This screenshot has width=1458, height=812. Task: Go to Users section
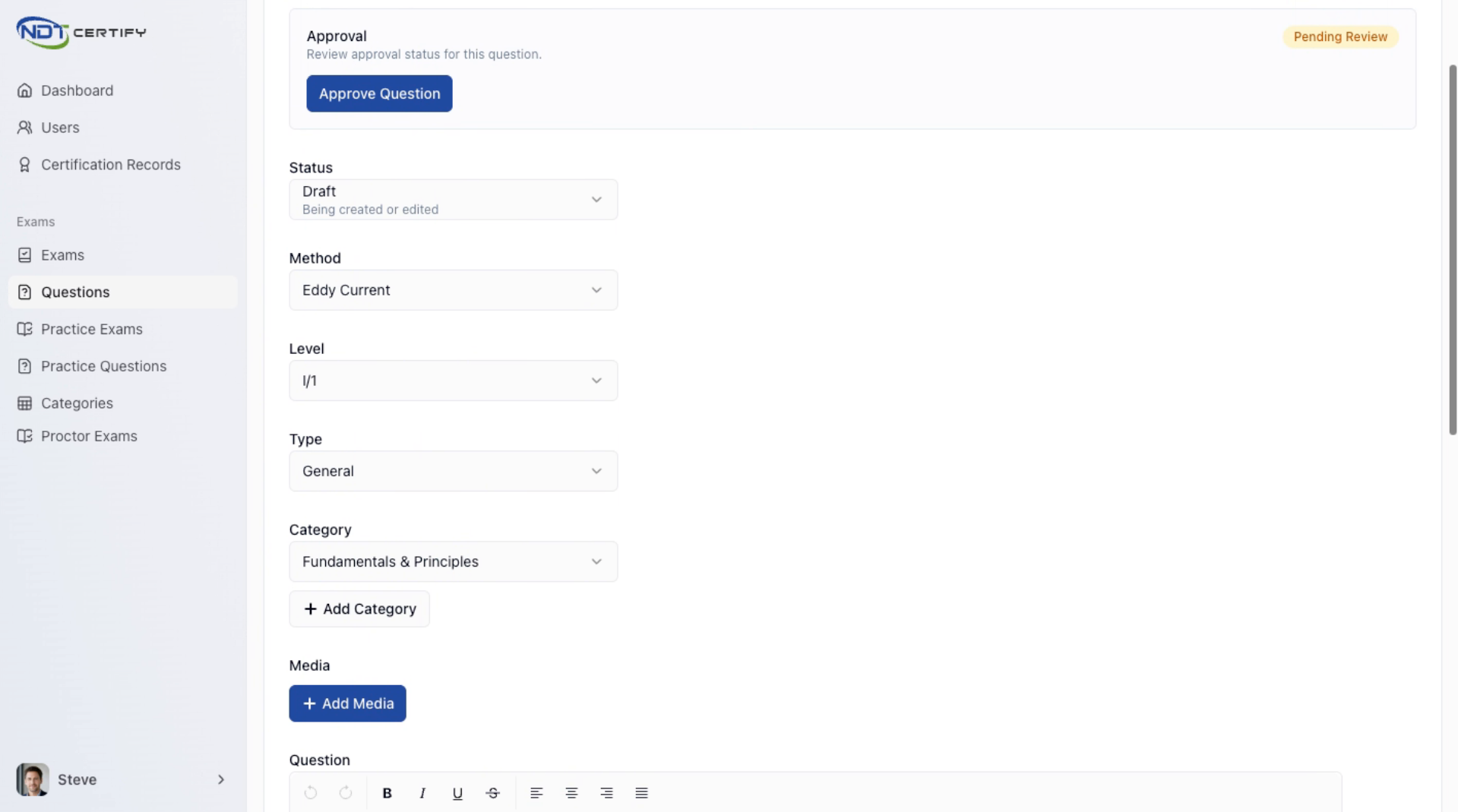coord(122,128)
